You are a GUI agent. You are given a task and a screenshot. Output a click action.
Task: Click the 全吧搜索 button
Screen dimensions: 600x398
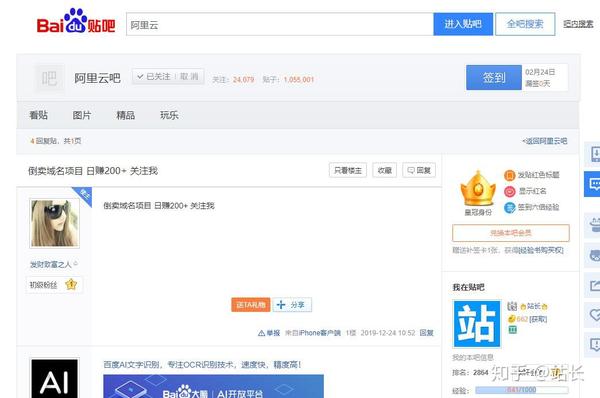525,24
